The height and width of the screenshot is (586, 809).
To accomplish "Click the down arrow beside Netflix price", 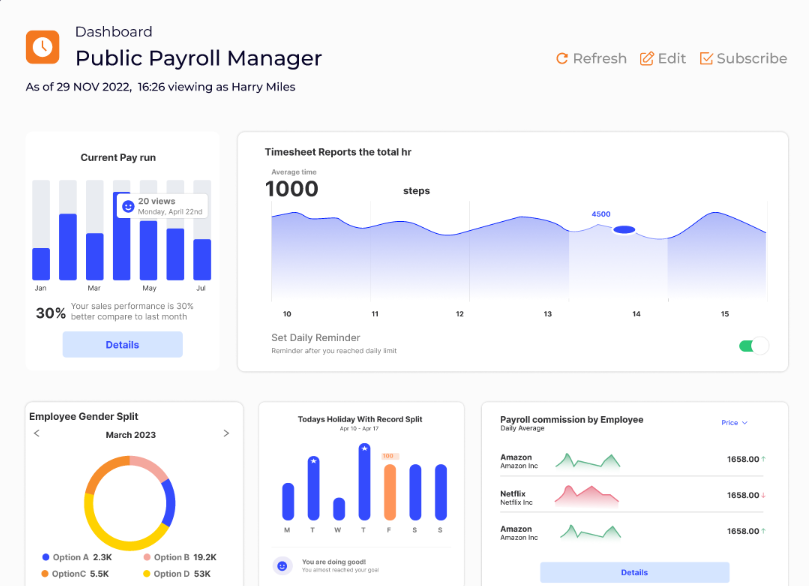I will [x=764, y=495].
